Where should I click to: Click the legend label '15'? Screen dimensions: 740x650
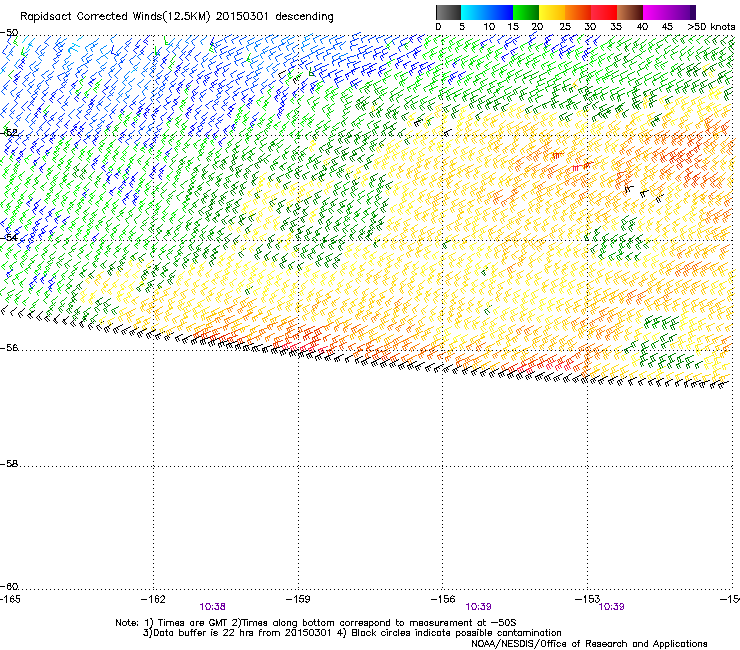pyautogui.click(x=513, y=27)
